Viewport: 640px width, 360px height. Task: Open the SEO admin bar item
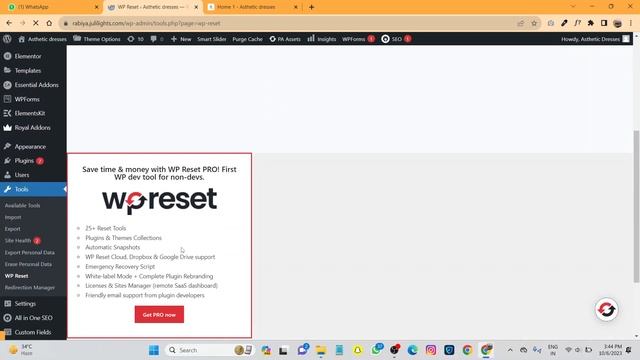point(396,39)
